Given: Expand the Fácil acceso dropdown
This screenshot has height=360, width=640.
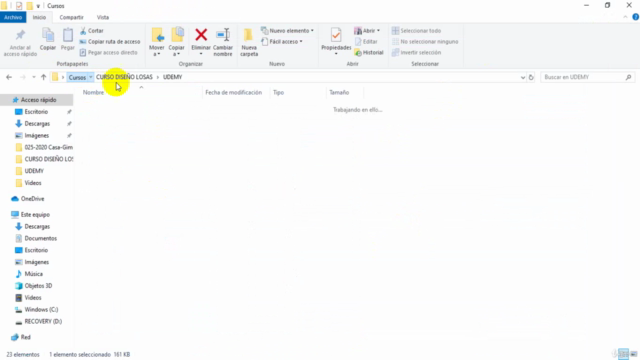Looking at the screenshot, I should click(x=301, y=42).
